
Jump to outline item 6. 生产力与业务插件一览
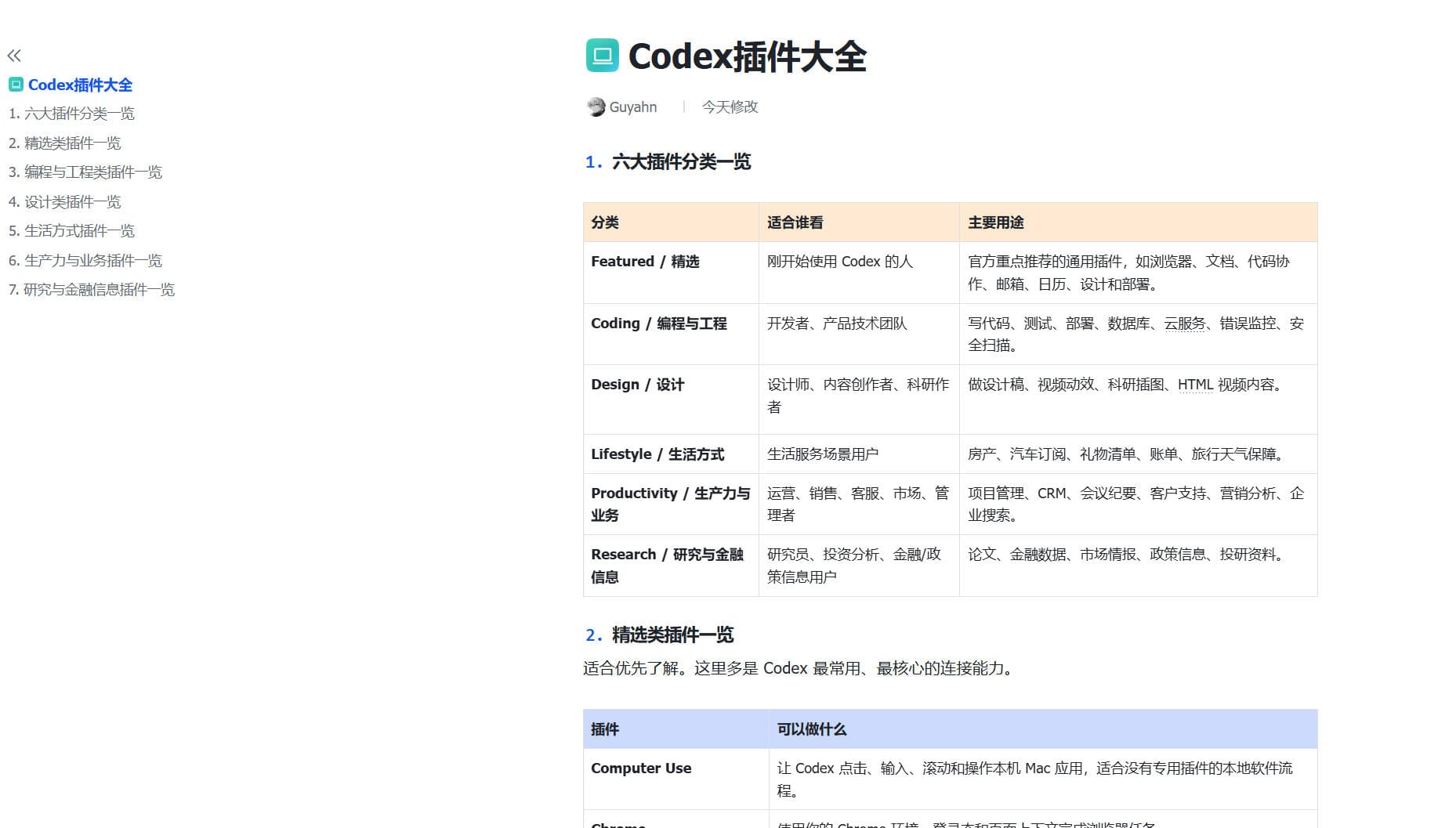(x=85, y=261)
